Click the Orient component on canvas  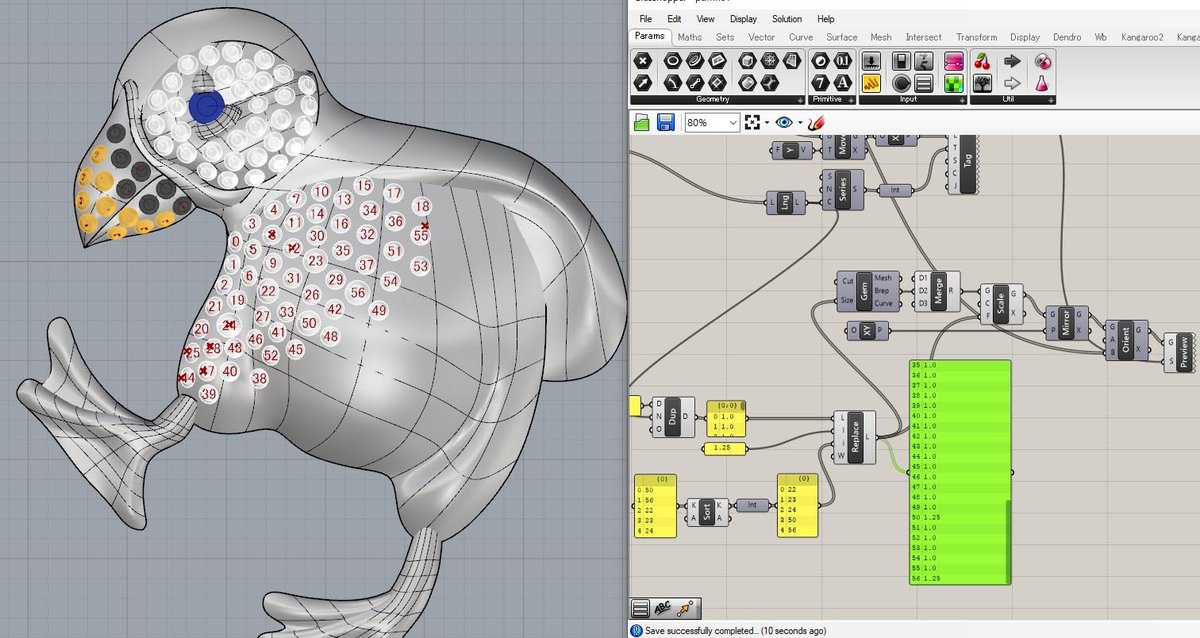(1126, 339)
